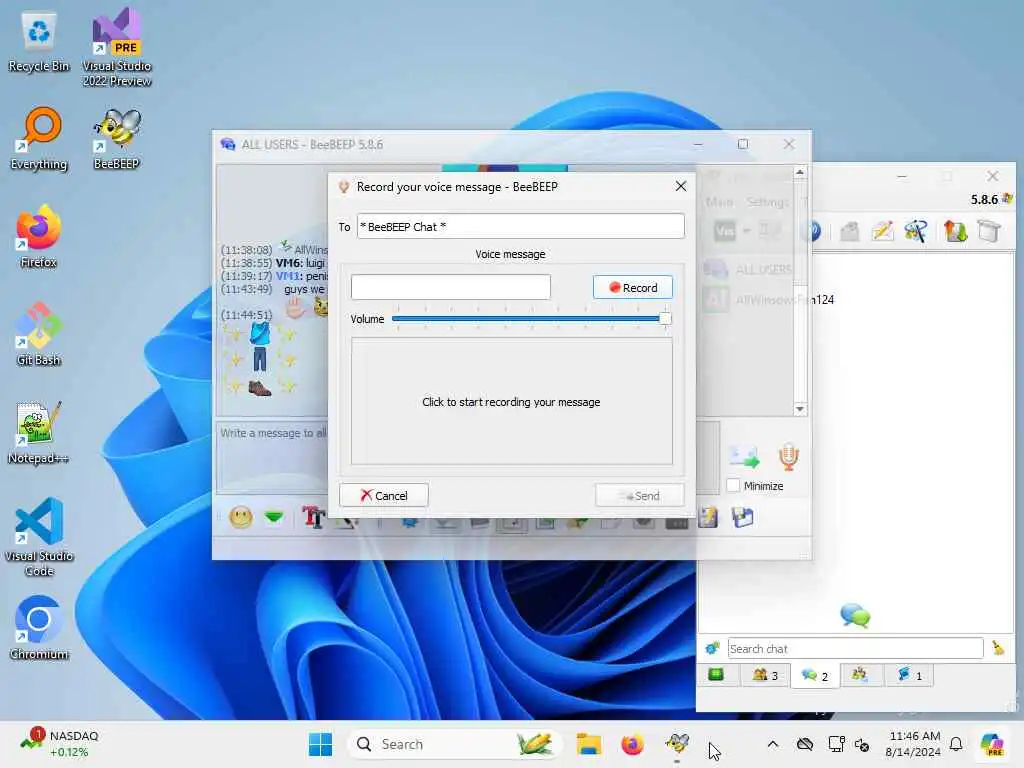
Task: Switch to the chats tab showing 2
Action: [x=815, y=675]
